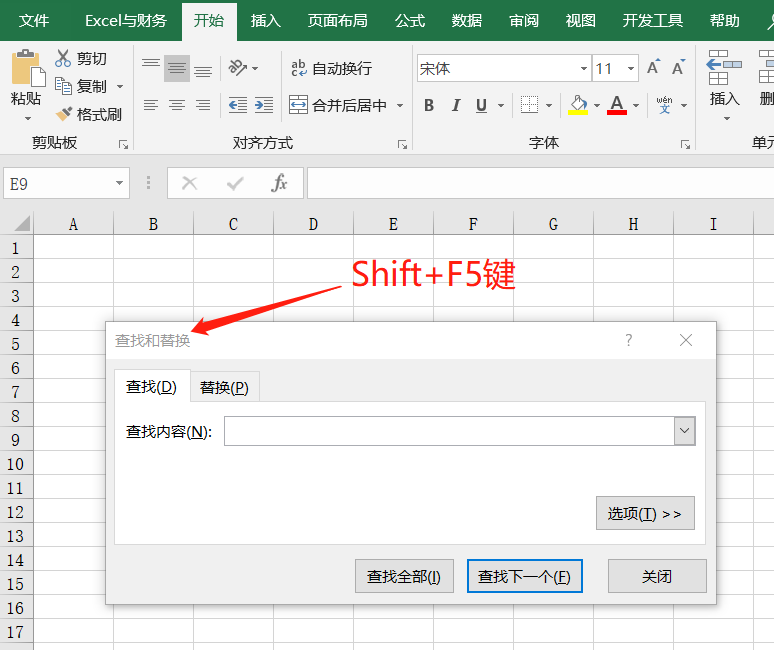The image size is (774, 650).
Task: Decrease indent level
Action: click(x=238, y=105)
